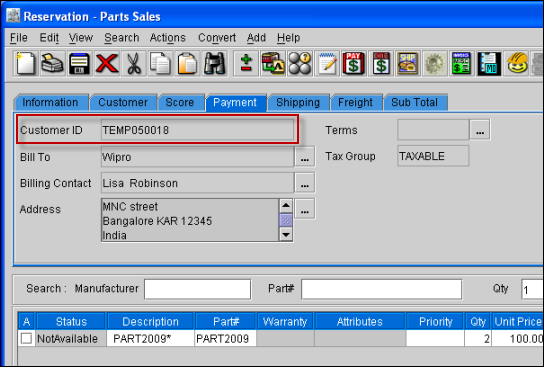
Task: Open the Add menu
Action: click(x=256, y=37)
